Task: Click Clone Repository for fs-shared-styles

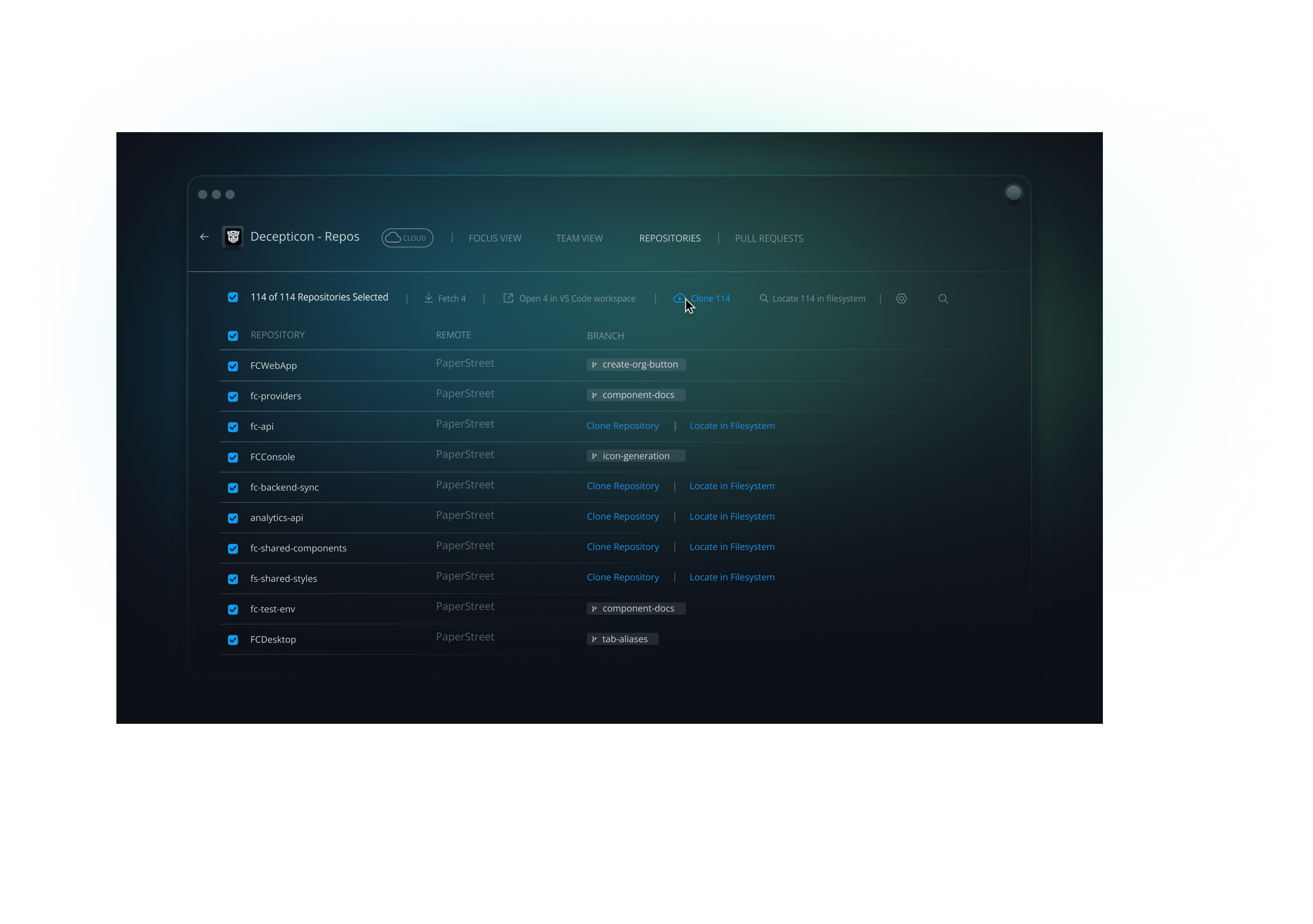Action: (623, 577)
